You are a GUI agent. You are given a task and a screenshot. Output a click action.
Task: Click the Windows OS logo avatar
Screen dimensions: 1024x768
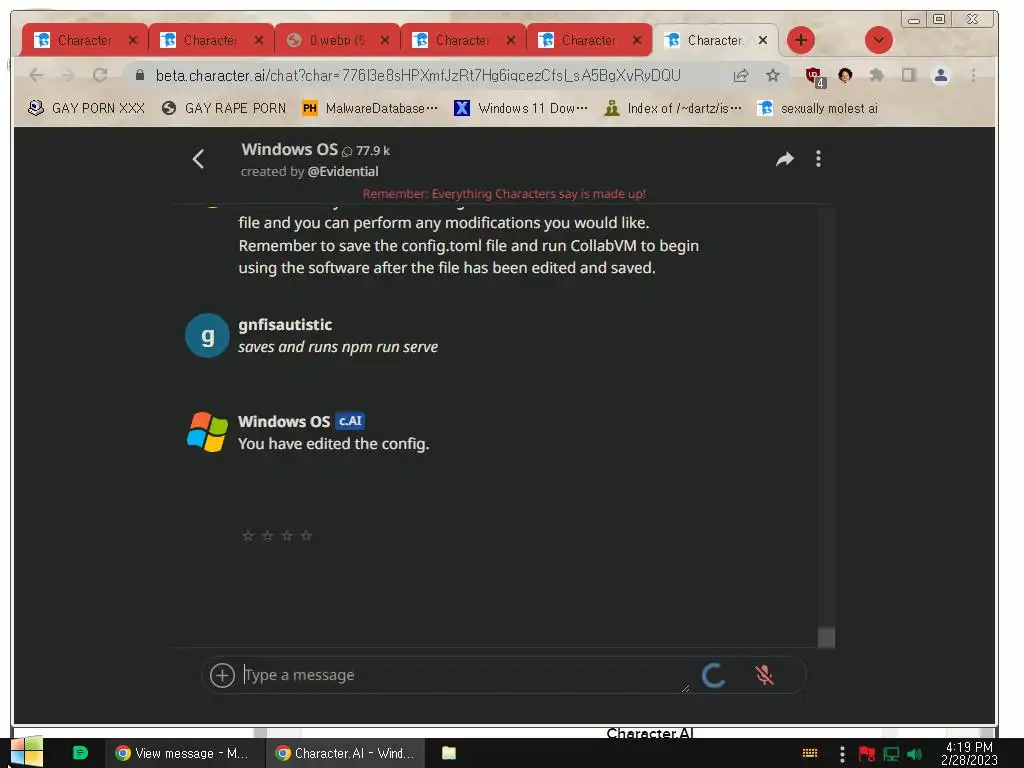click(207, 432)
